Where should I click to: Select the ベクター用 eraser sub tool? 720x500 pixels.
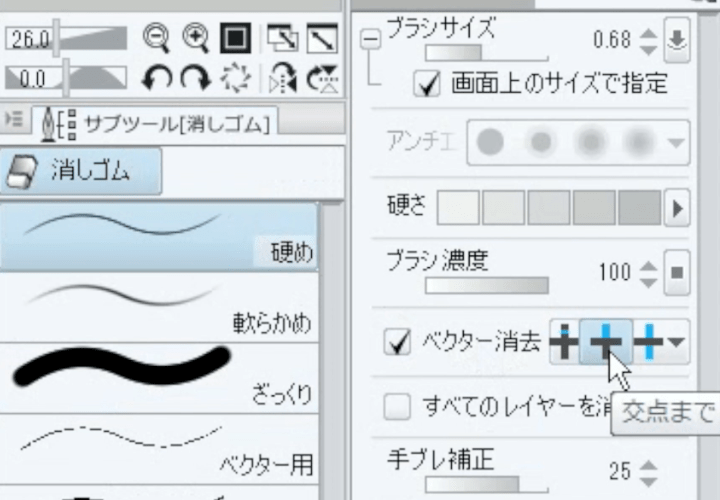159,448
